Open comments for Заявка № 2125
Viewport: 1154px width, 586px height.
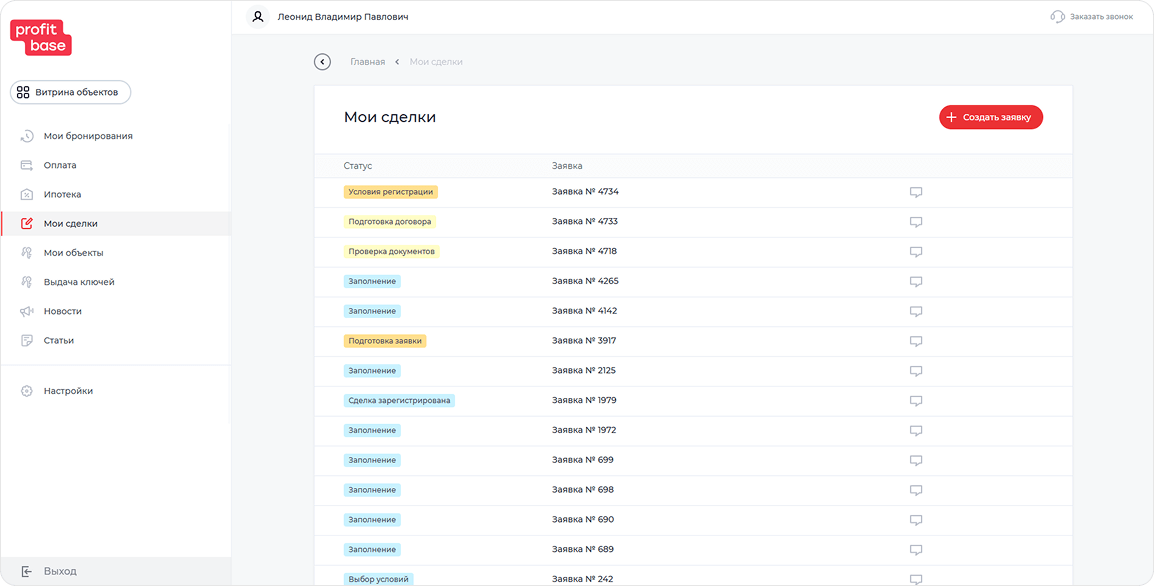click(916, 371)
